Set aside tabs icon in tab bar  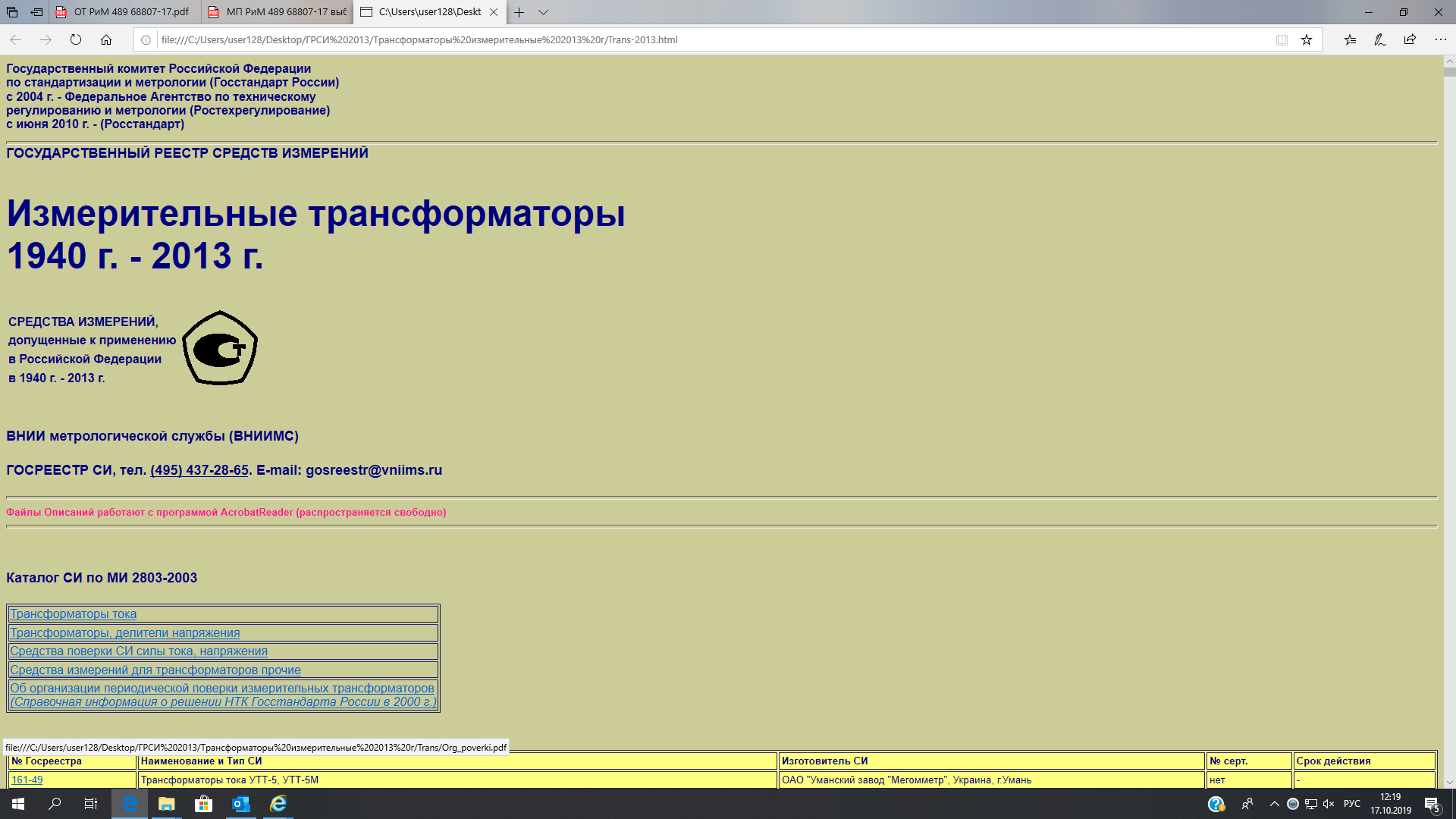[x=36, y=12]
